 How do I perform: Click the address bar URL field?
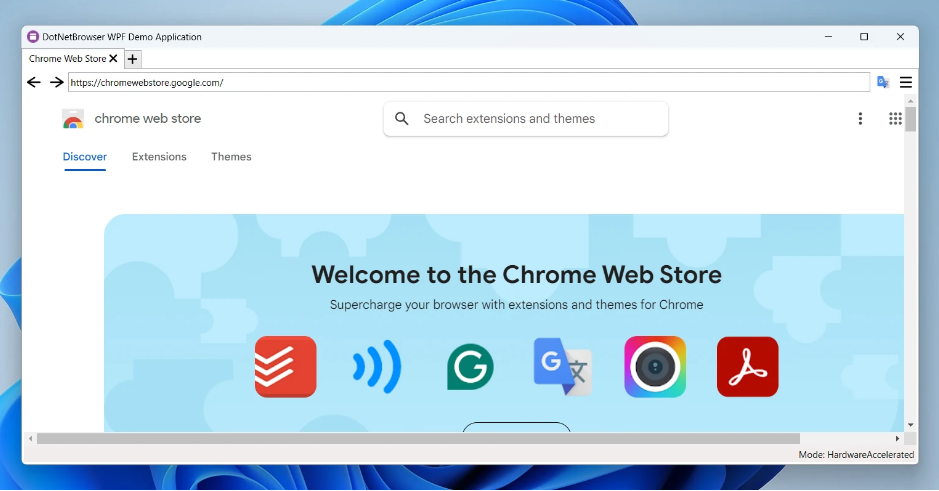click(469, 83)
